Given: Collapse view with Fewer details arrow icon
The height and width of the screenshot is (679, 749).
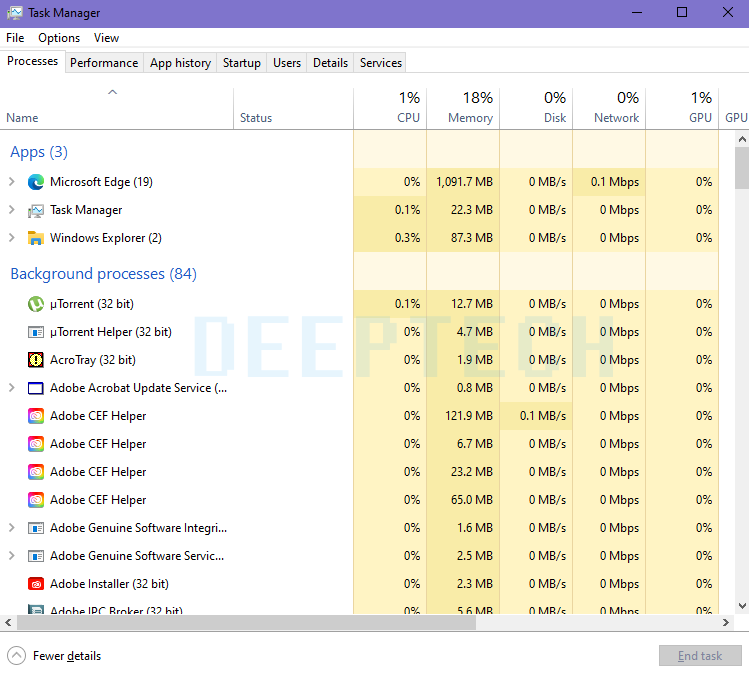Looking at the screenshot, I should point(16,656).
